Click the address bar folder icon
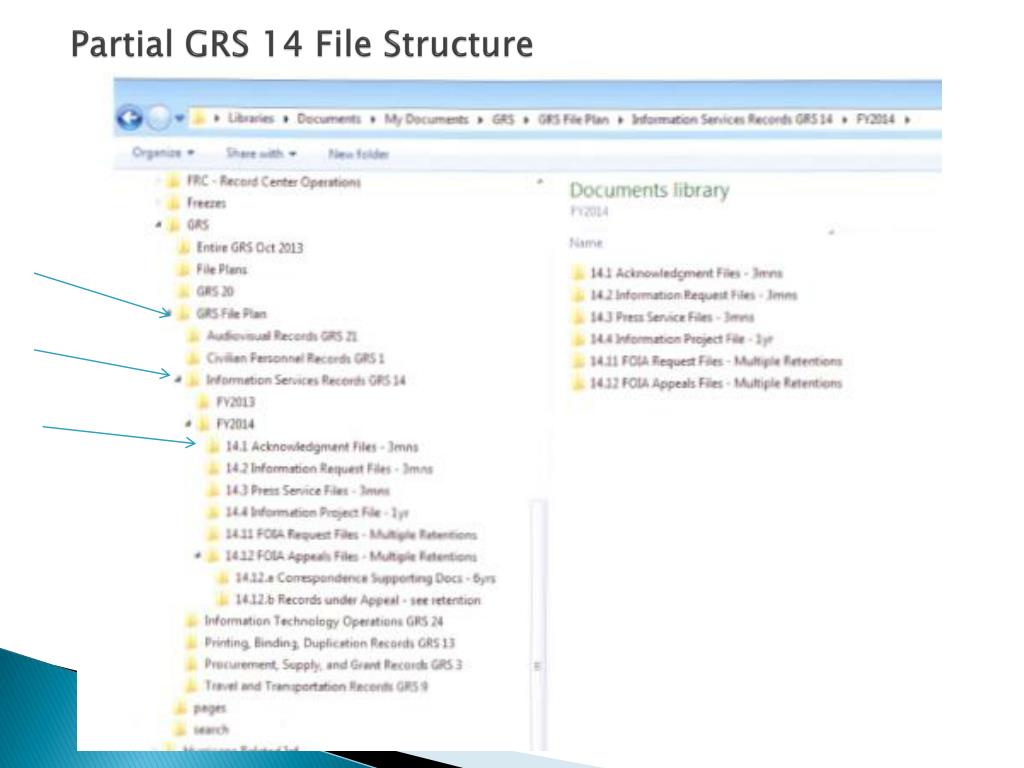This screenshot has width=1024, height=768. [199, 118]
